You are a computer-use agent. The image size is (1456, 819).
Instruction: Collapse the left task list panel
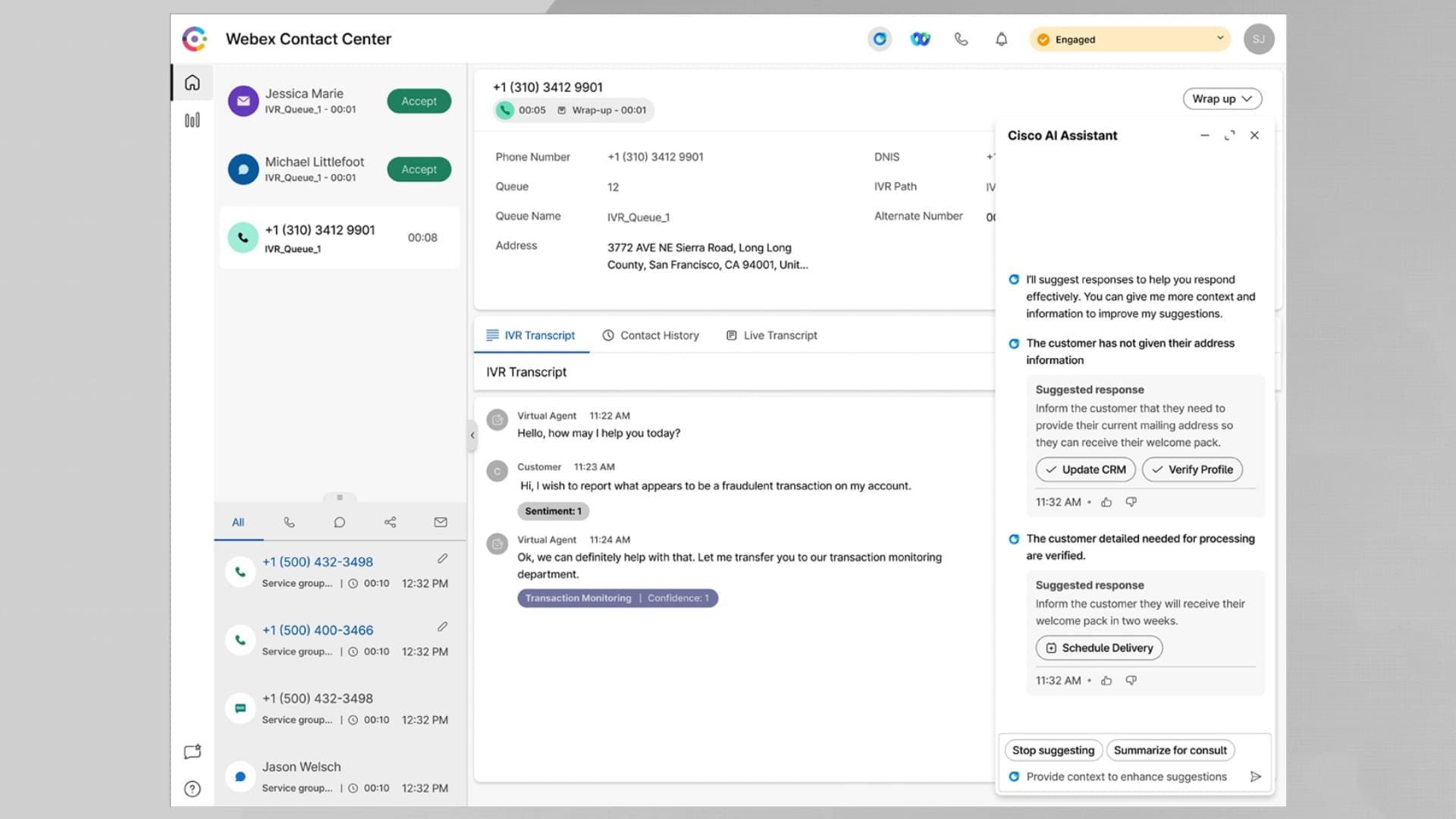click(x=472, y=435)
